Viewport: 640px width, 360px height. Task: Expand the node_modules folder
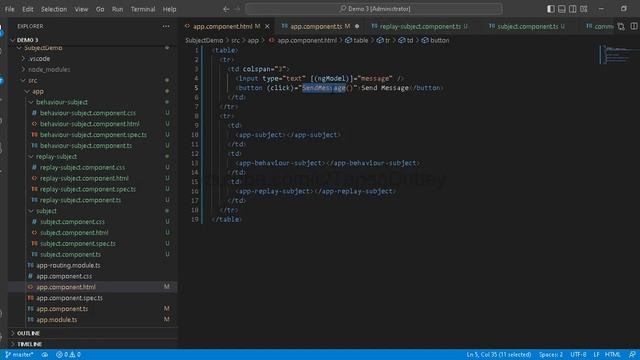pos(49,70)
